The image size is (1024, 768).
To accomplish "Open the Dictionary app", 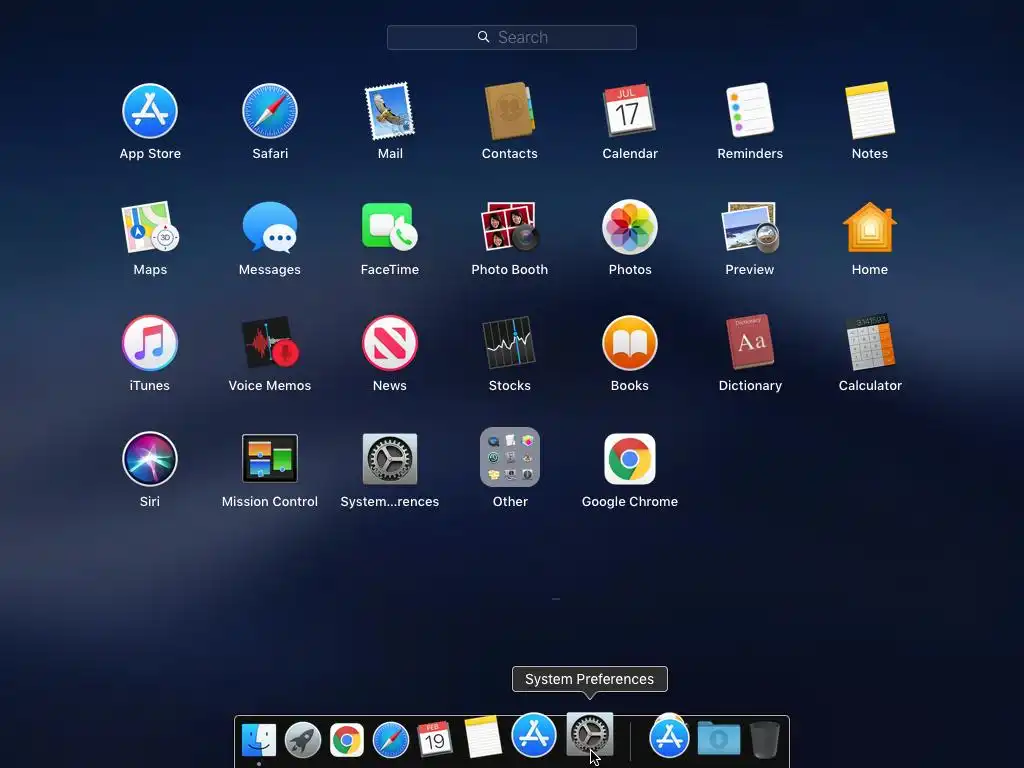I will pos(750,342).
